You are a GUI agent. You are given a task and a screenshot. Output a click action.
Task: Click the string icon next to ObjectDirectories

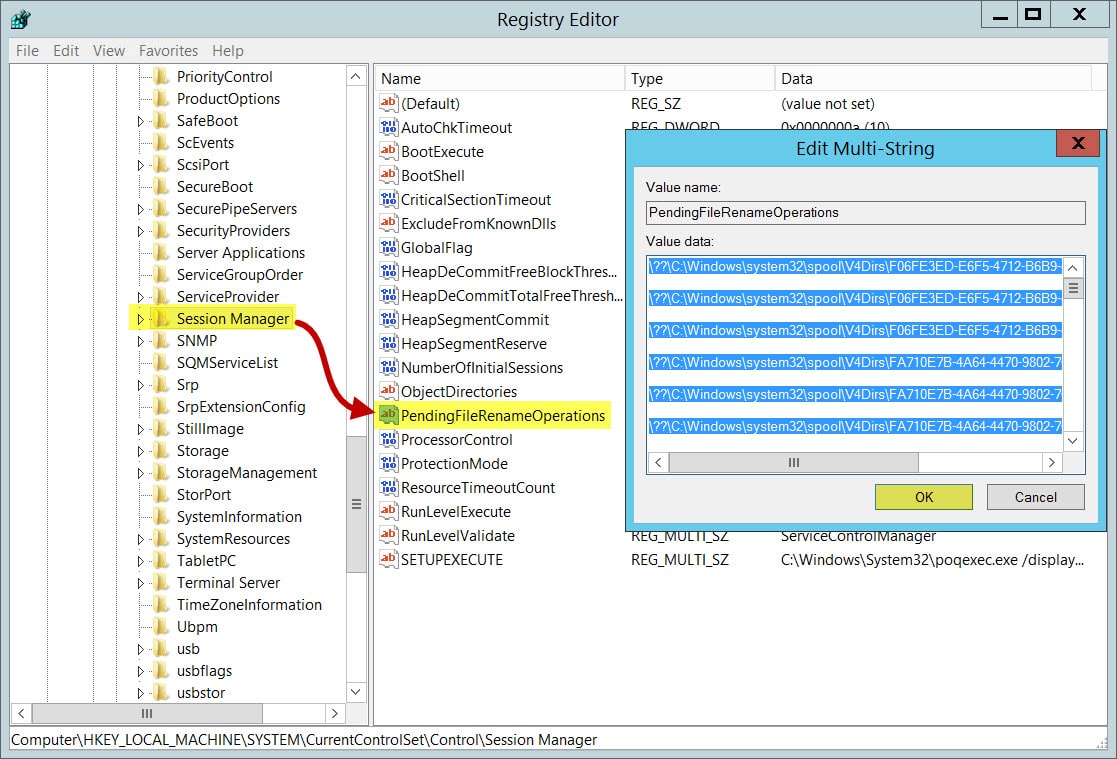[387, 391]
